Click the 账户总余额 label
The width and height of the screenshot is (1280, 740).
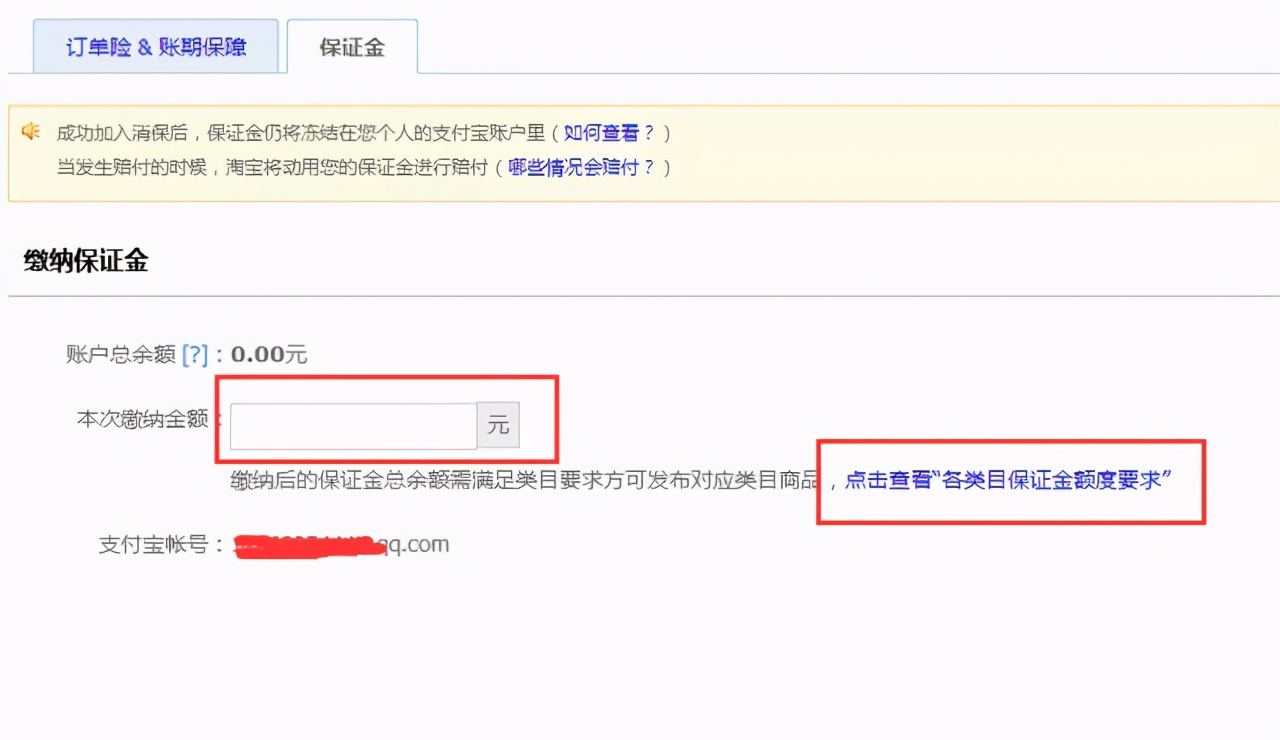click(121, 354)
